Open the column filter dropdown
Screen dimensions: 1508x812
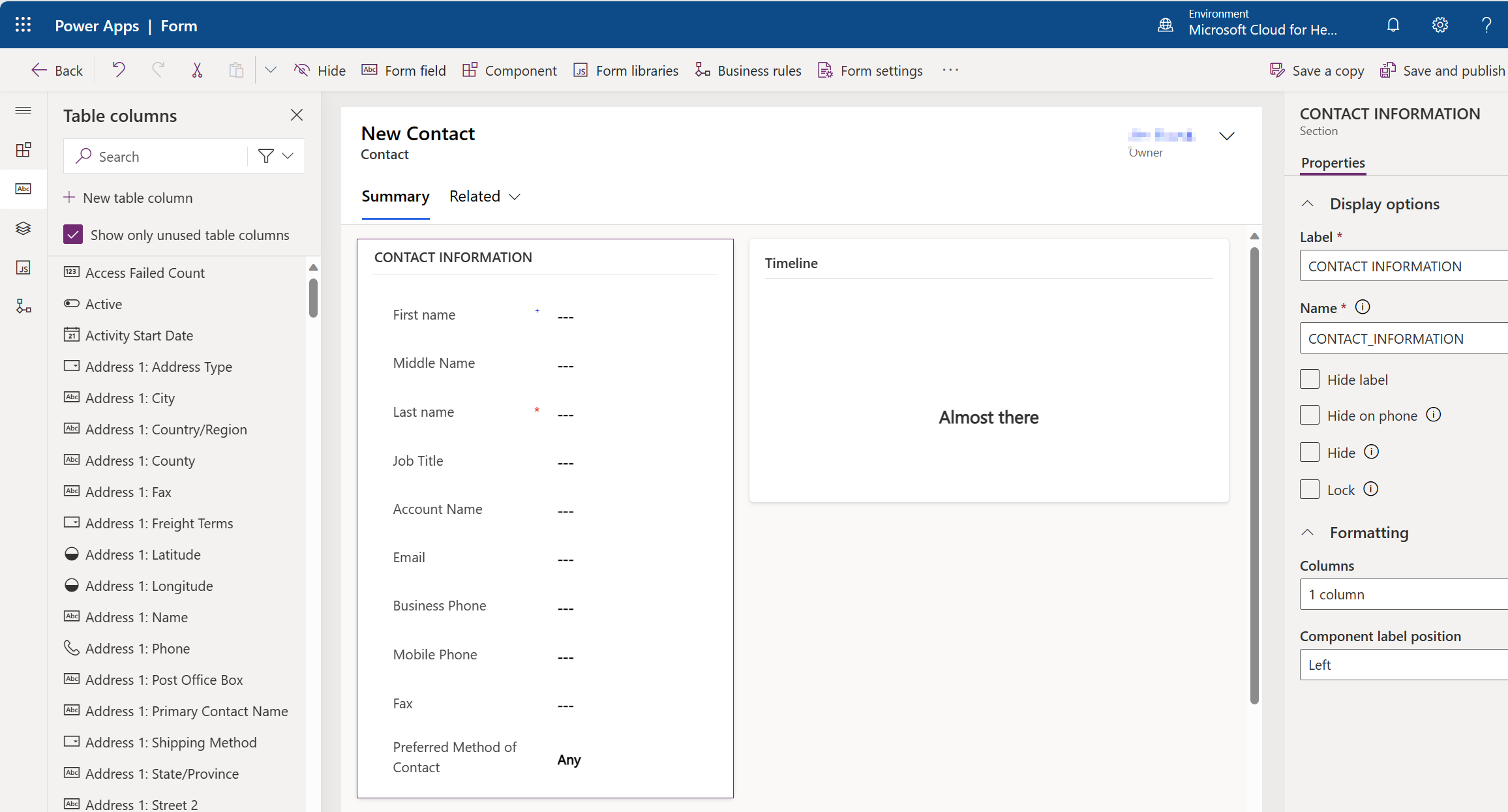click(277, 156)
